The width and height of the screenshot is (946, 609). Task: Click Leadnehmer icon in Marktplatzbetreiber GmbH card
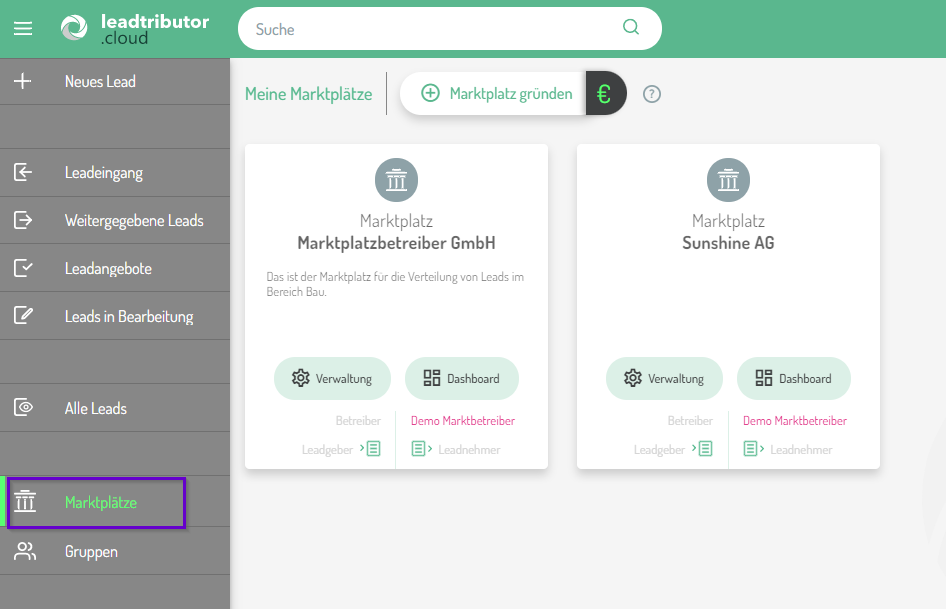pyautogui.click(x=421, y=449)
